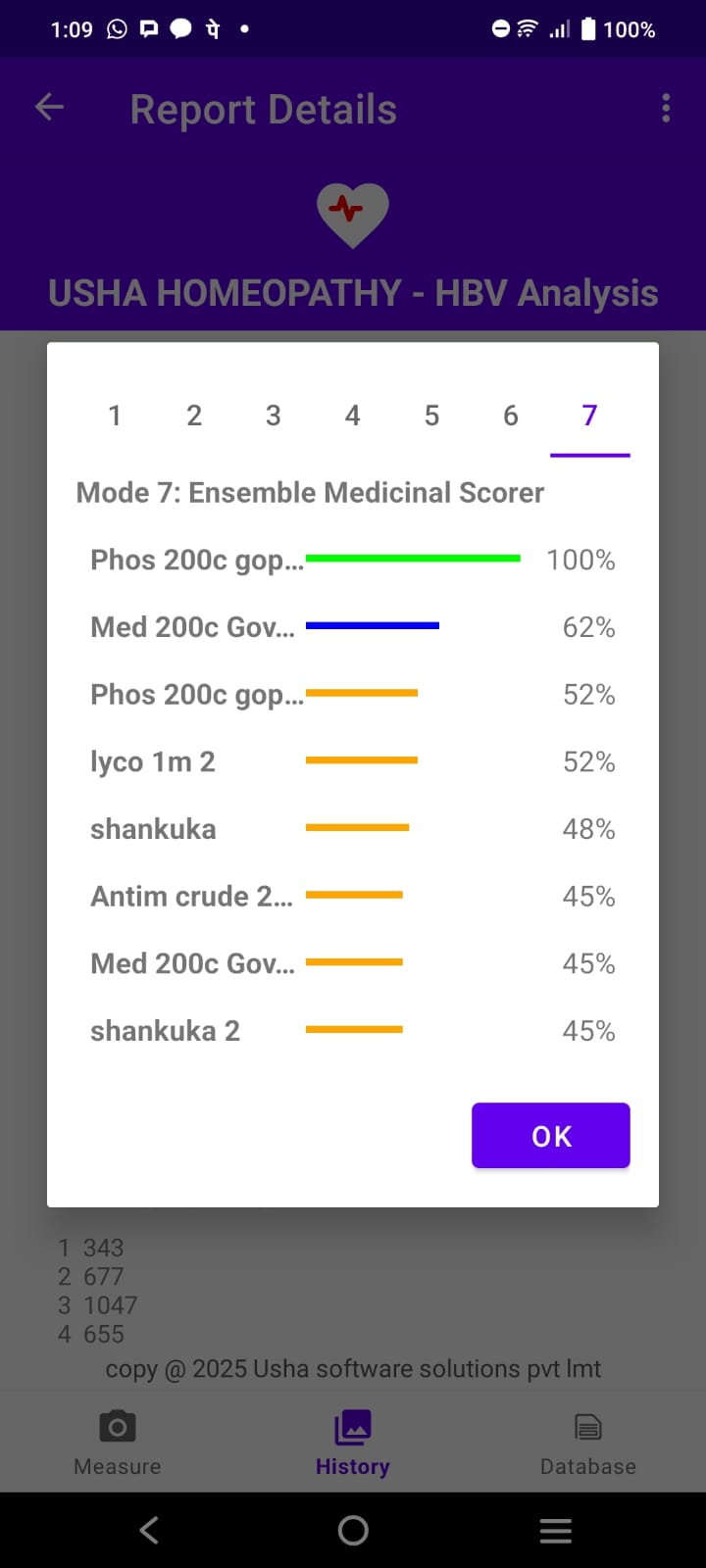Image resolution: width=706 pixels, height=1568 pixels.
Task: Open the Android recent apps button
Action: [x=555, y=1531]
